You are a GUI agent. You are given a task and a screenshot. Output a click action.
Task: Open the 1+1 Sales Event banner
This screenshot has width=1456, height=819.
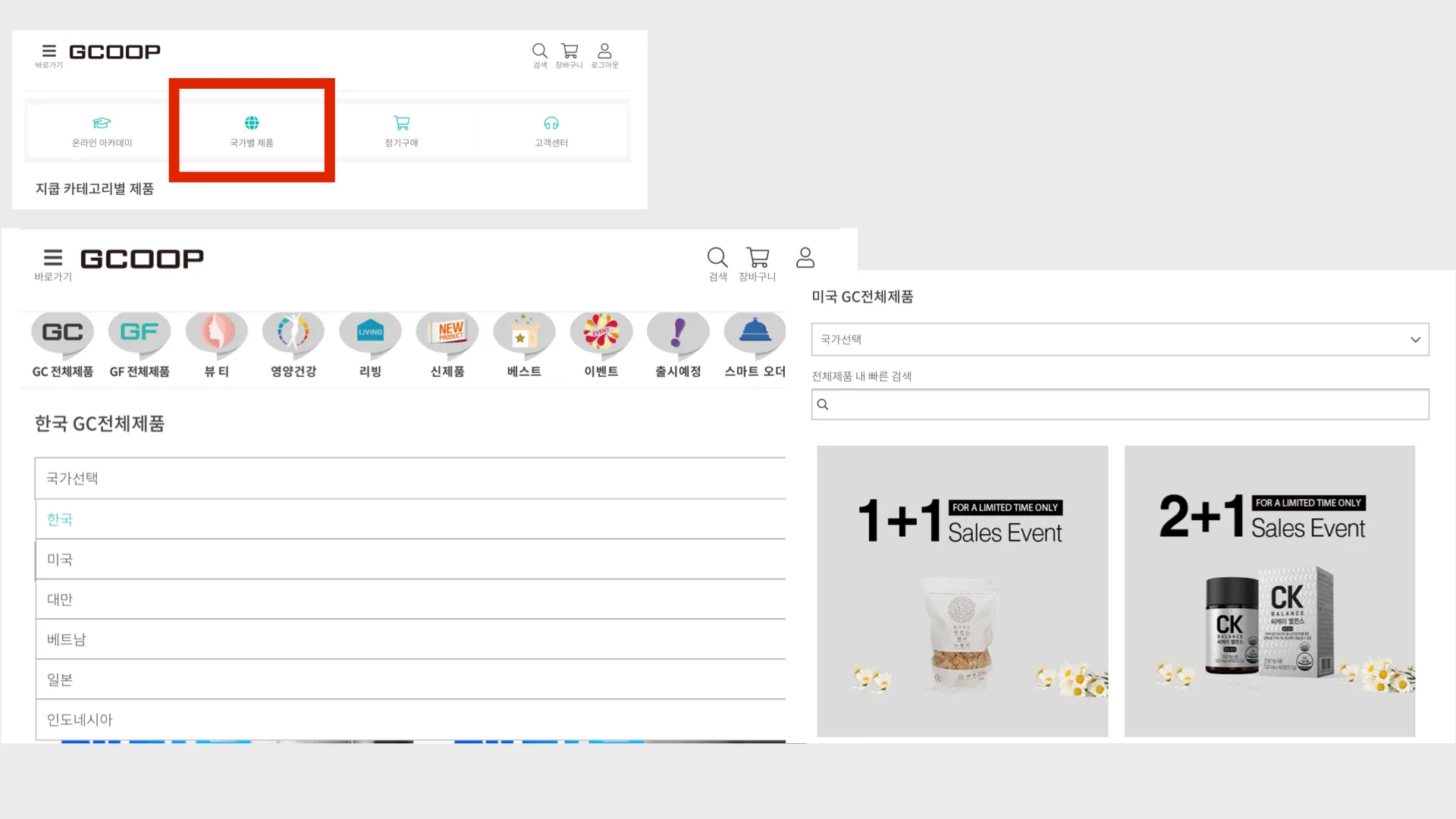click(962, 591)
